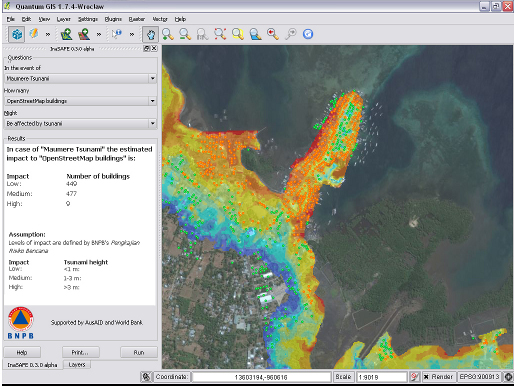
Task: Click the greyed Zoom to Native Resolution icon
Action: (x=202, y=34)
